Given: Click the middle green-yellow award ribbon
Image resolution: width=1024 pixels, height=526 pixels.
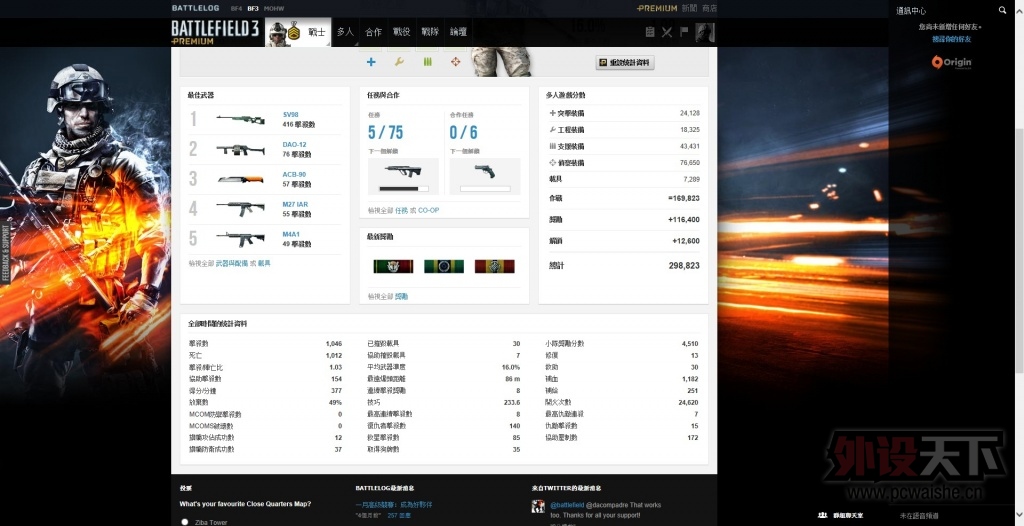Looking at the screenshot, I should click(x=444, y=266).
